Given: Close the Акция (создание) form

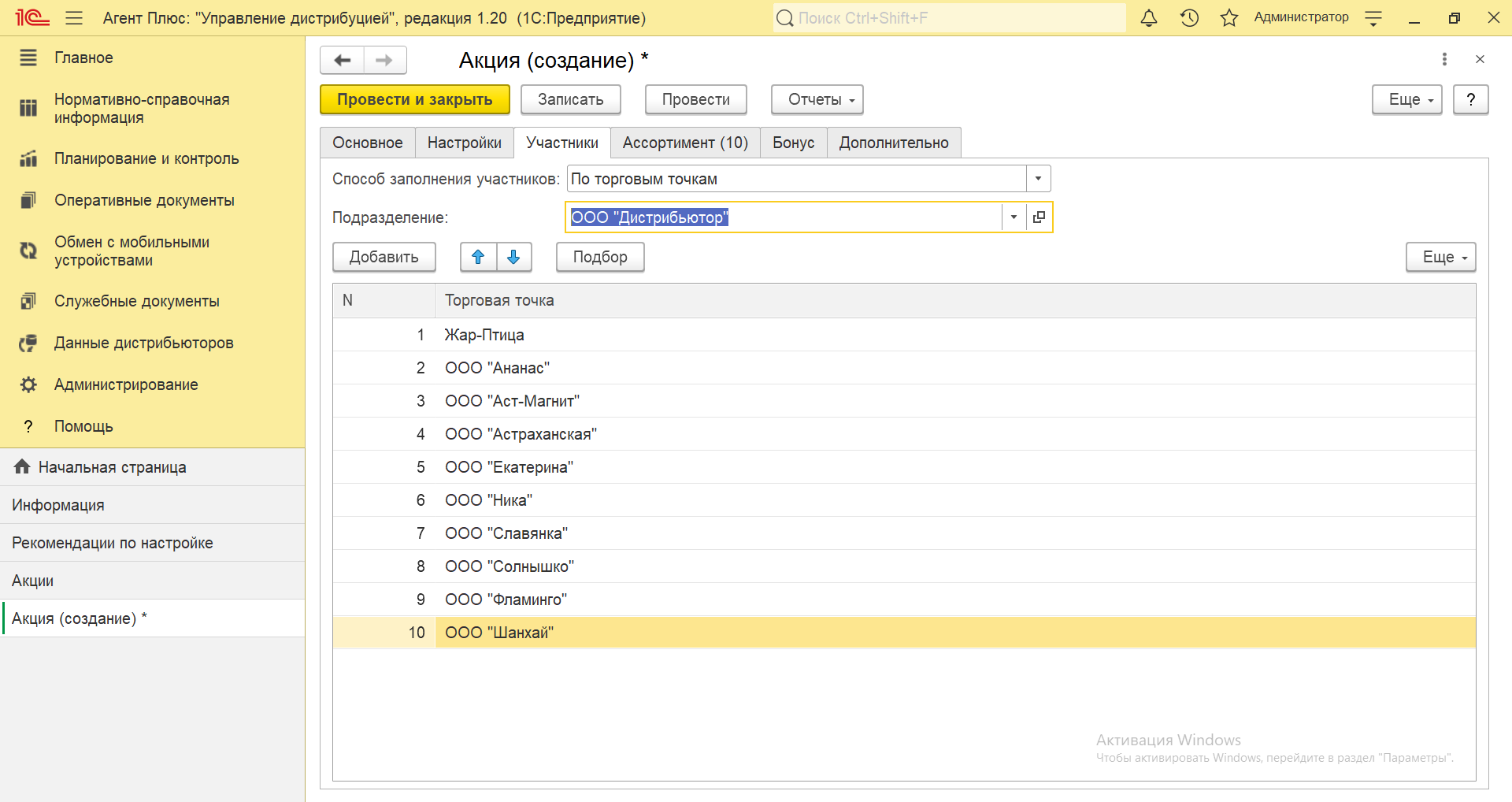Looking at the screenshot, I should pos(1480,59).
